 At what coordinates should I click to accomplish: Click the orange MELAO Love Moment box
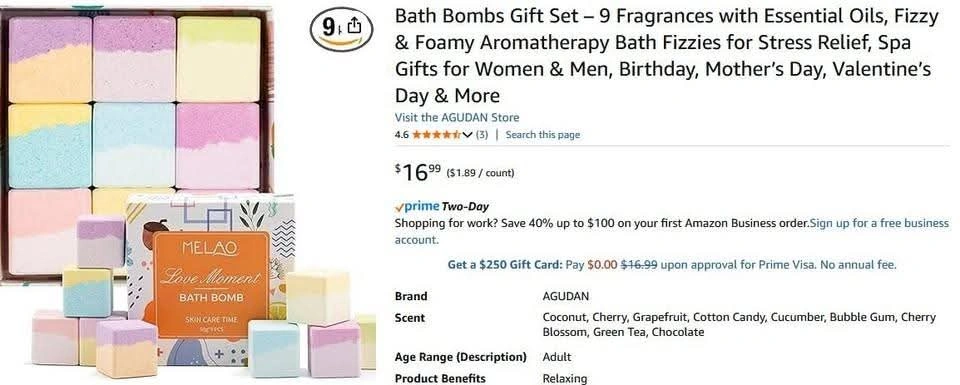pyautogui.click(x=211, y=286)
